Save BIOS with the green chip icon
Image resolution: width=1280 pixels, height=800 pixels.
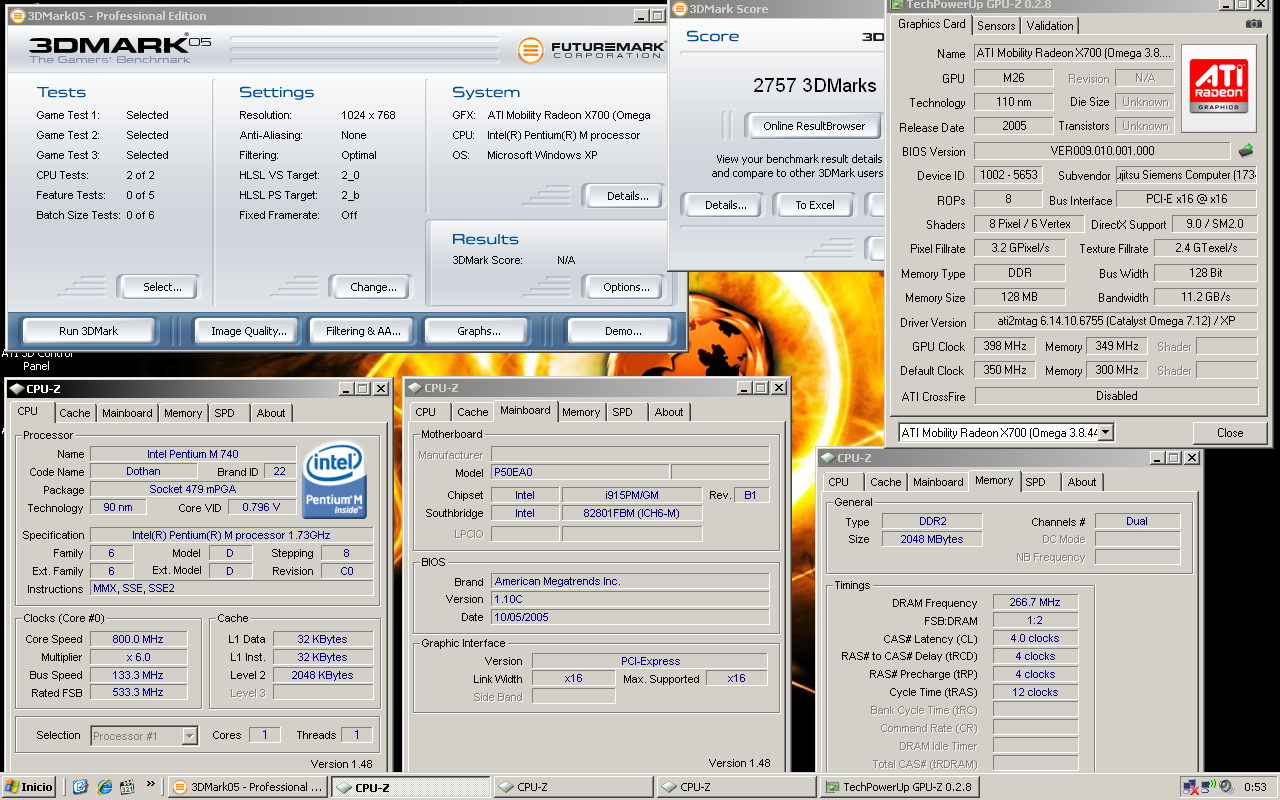(x=1246, y=151)
